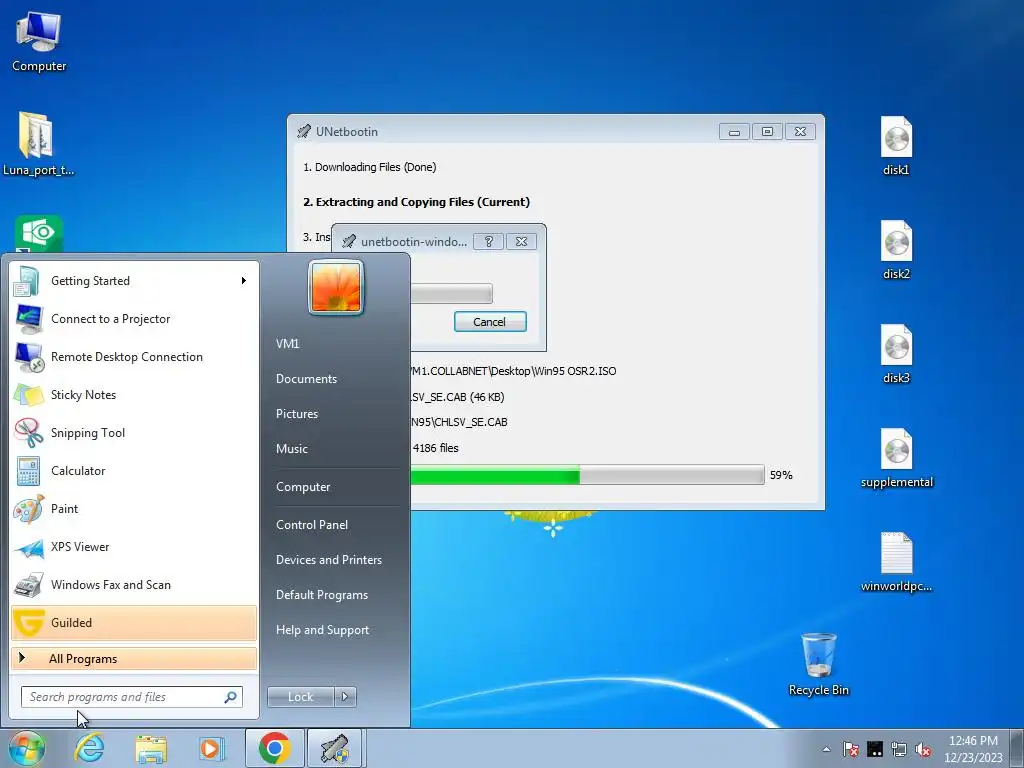The image size is (1024, 768).
Task: Click the black square tray icon
Action: (874, 749)
